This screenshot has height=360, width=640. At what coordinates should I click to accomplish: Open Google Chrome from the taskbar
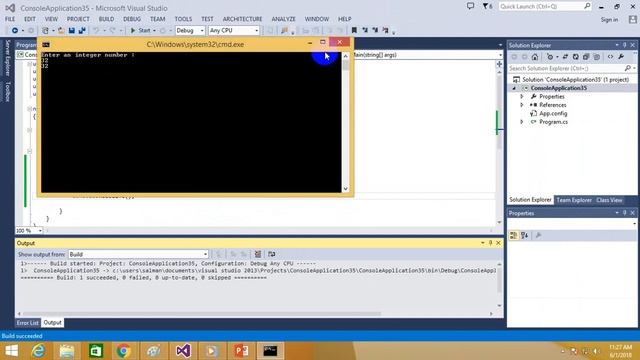123,351
